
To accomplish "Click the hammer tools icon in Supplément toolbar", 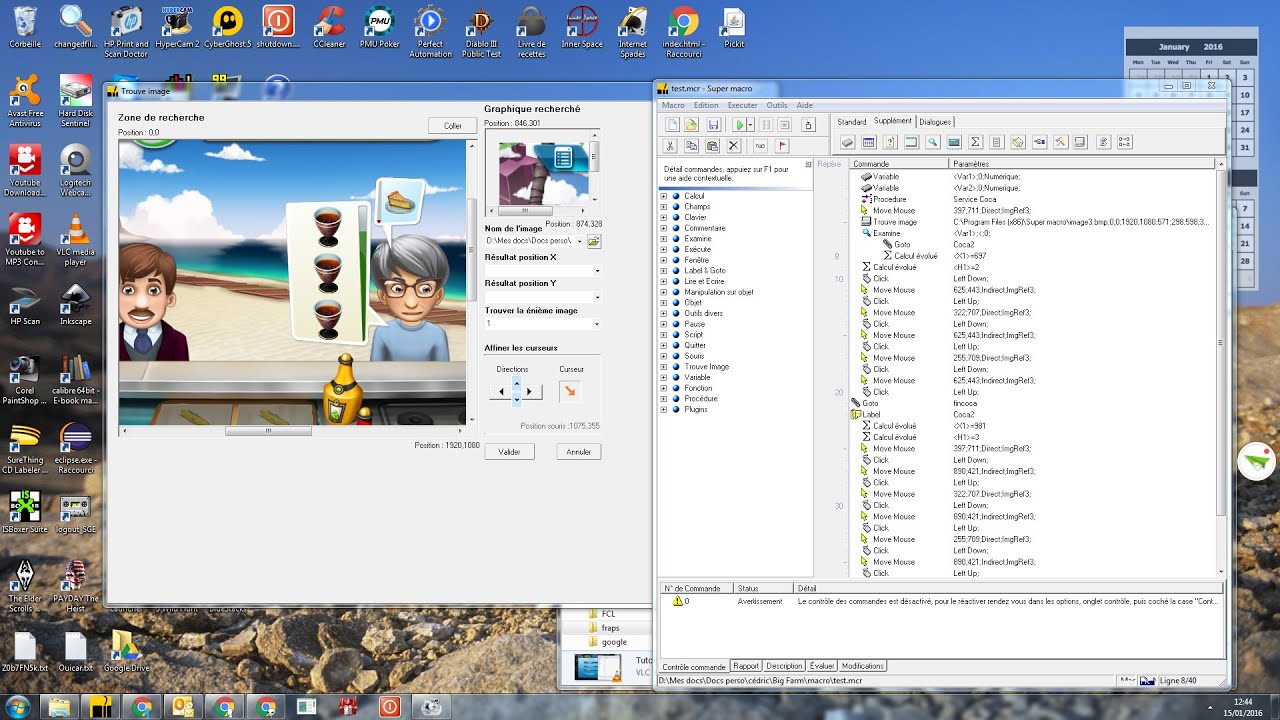I will [x=1061, y=142].
